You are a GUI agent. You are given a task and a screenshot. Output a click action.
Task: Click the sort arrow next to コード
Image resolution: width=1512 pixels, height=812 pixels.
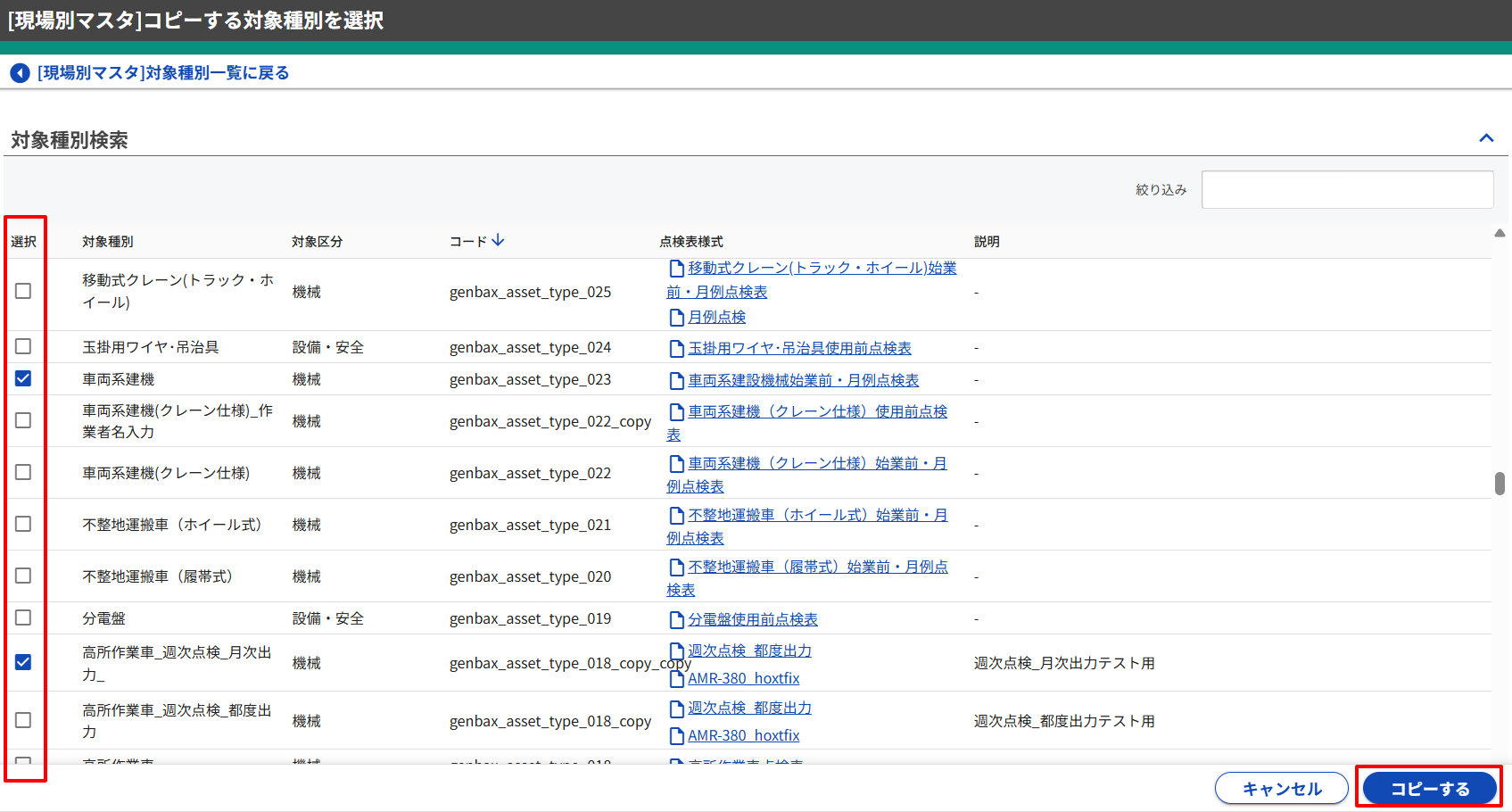tap(499, 241)
